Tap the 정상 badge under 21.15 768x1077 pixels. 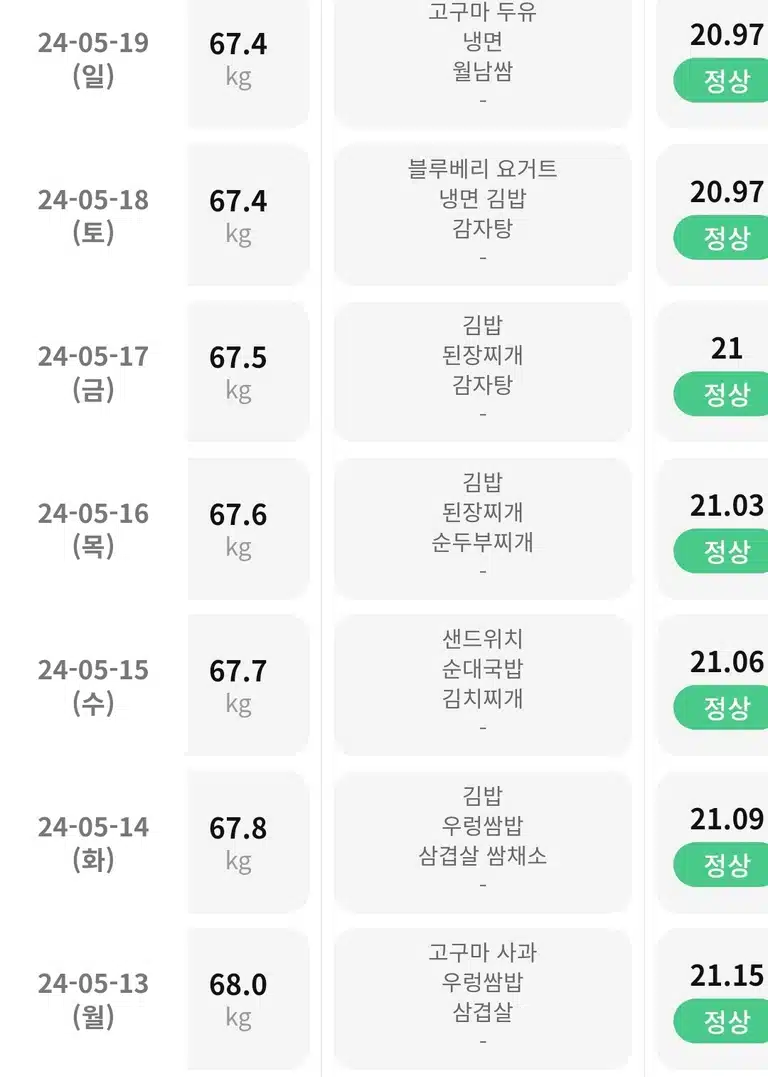pos(721,1021)
